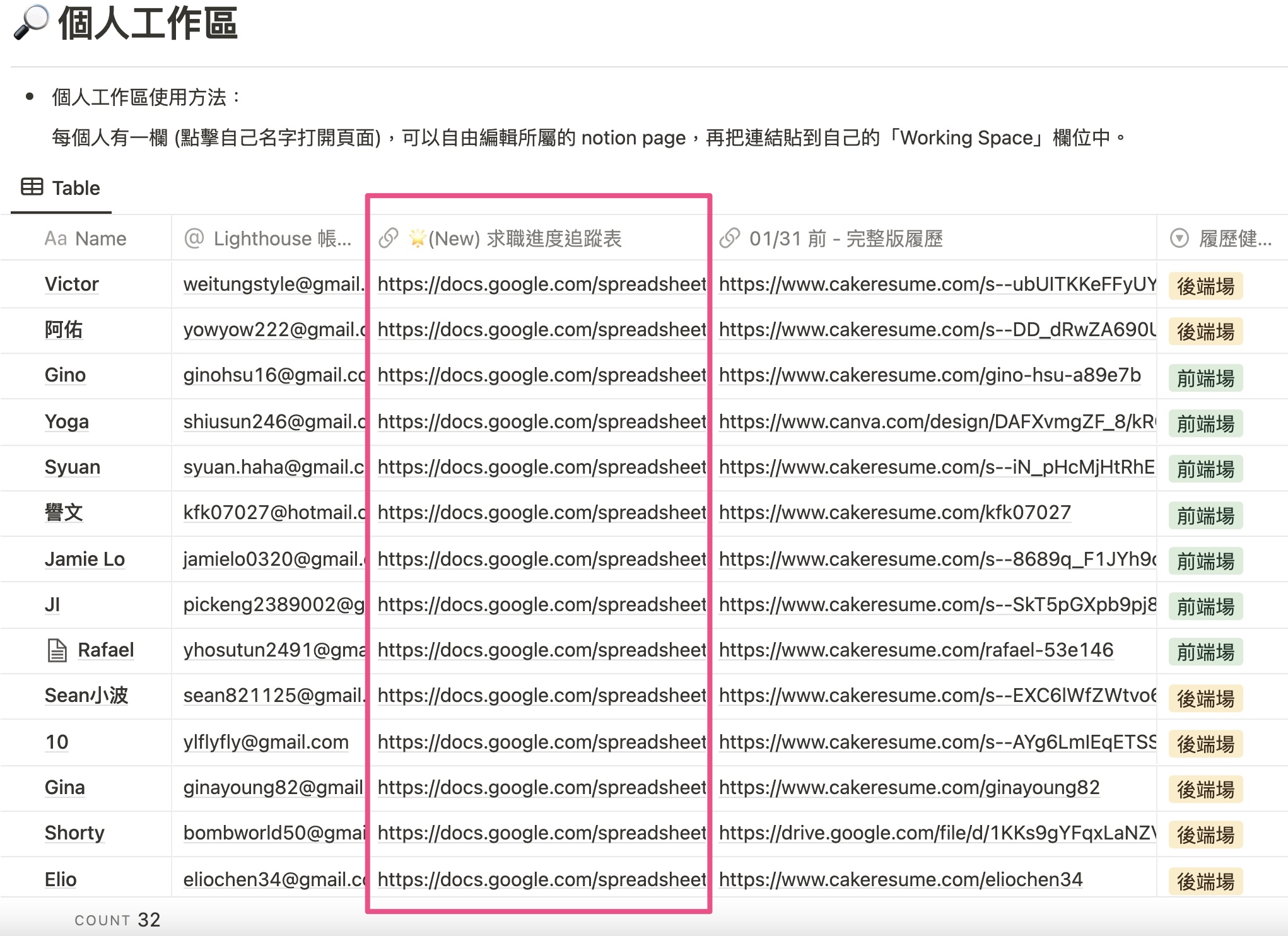Open the 01/31 前 - 完整版履歷 column menu

click(x=845, y=238)
